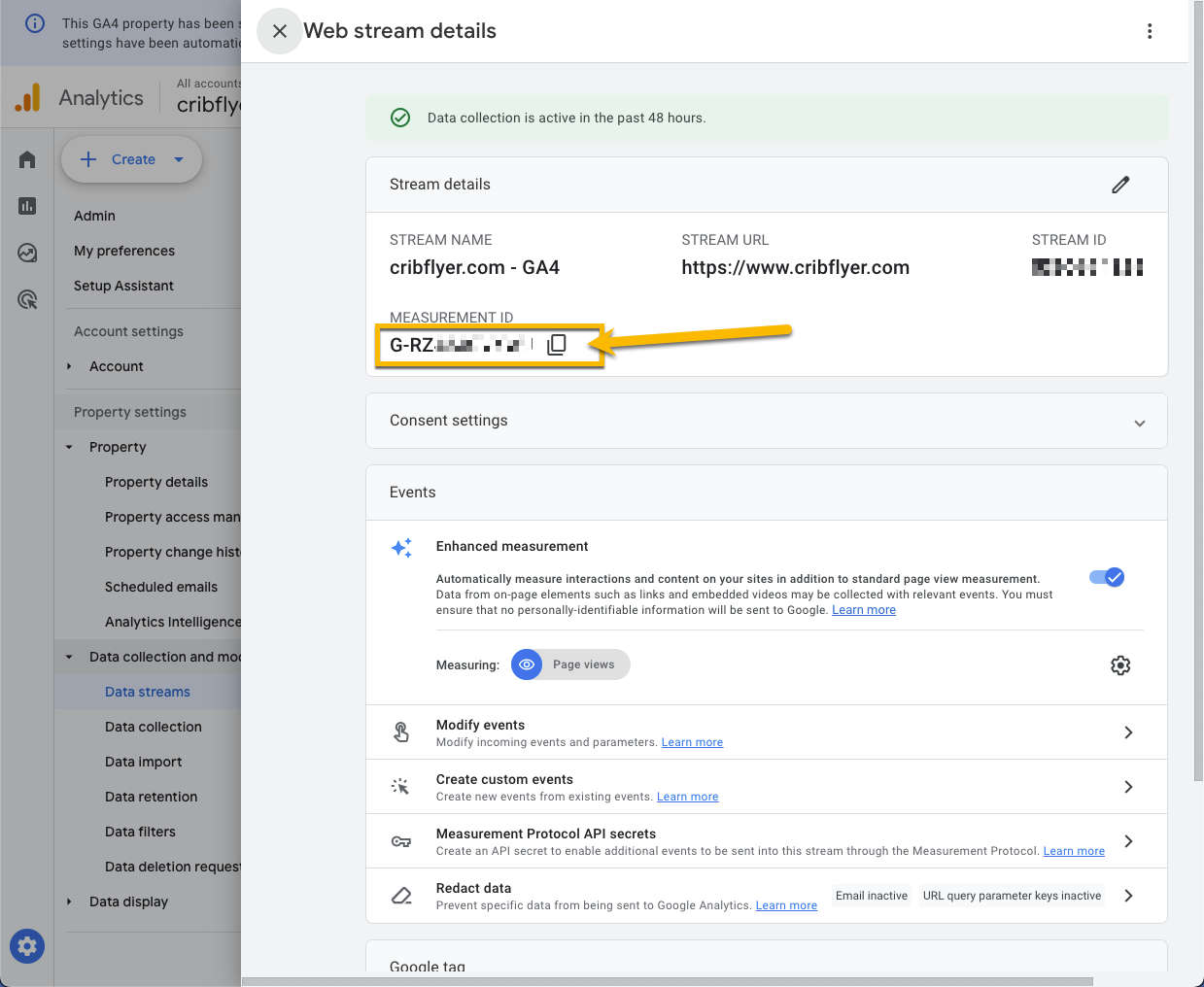Collapse Data collection and modification section
This screenshot has width=1204, height=987.
point(69,657)
